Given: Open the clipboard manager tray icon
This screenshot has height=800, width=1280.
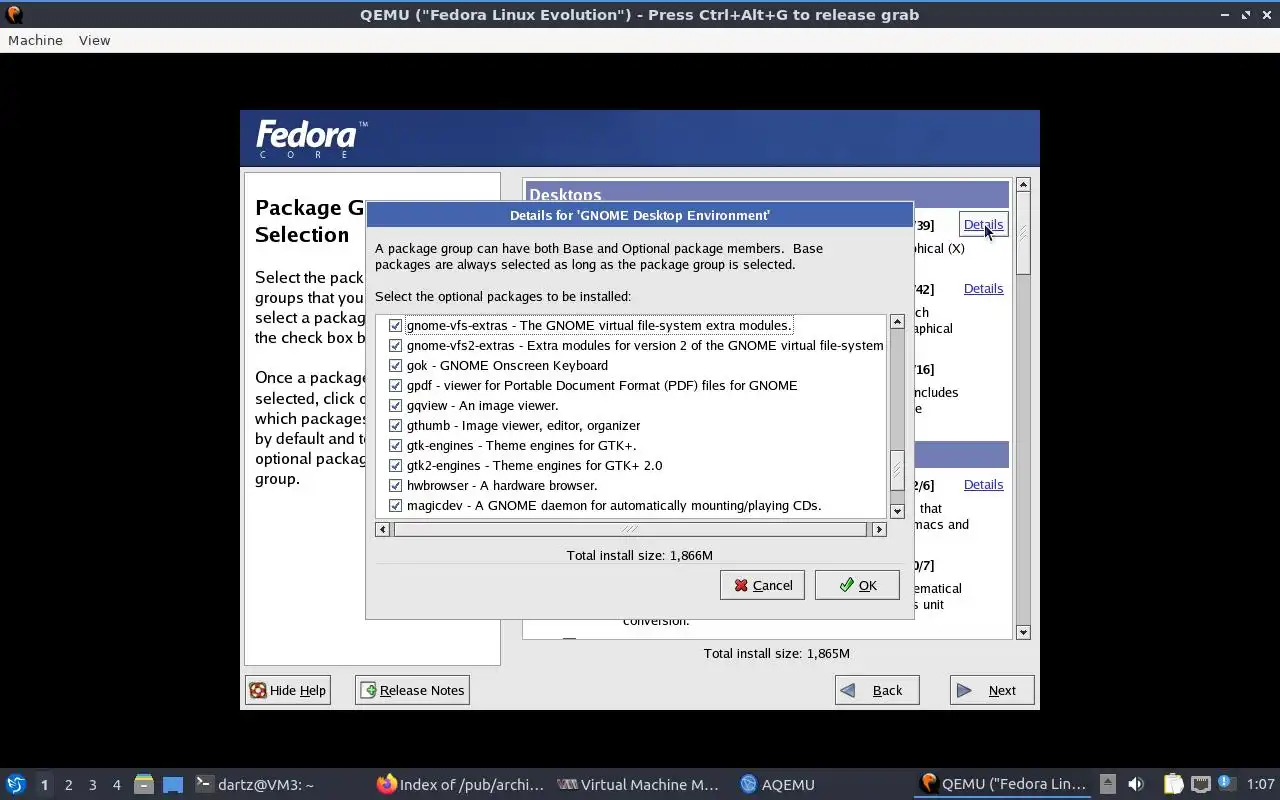Looking at the screenshot, I should [x=1173, y=785].
